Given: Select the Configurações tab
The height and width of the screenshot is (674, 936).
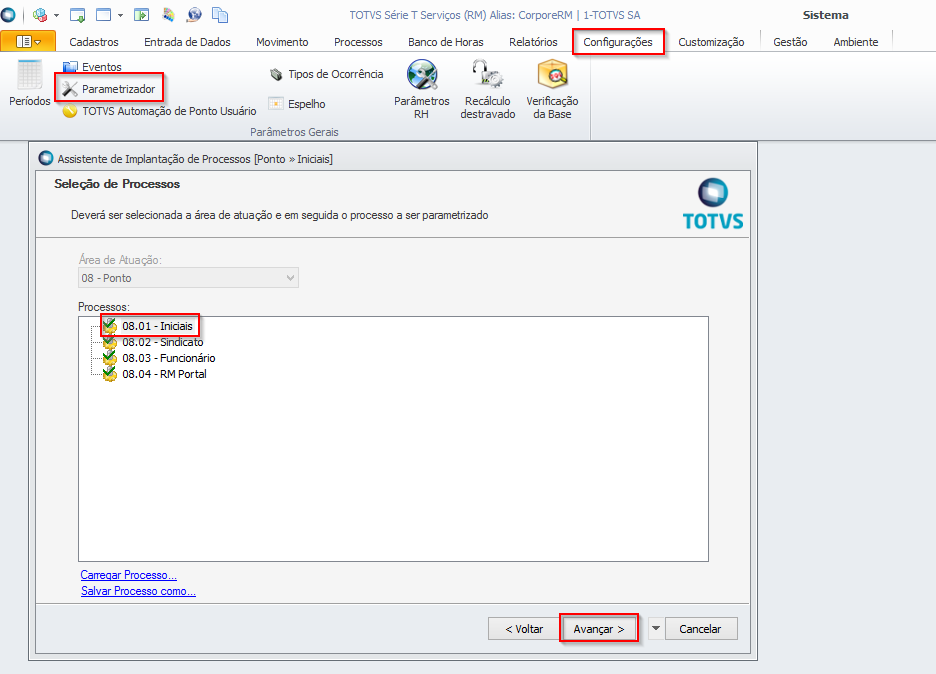Looking at the screenshot, I should [618, 42].
